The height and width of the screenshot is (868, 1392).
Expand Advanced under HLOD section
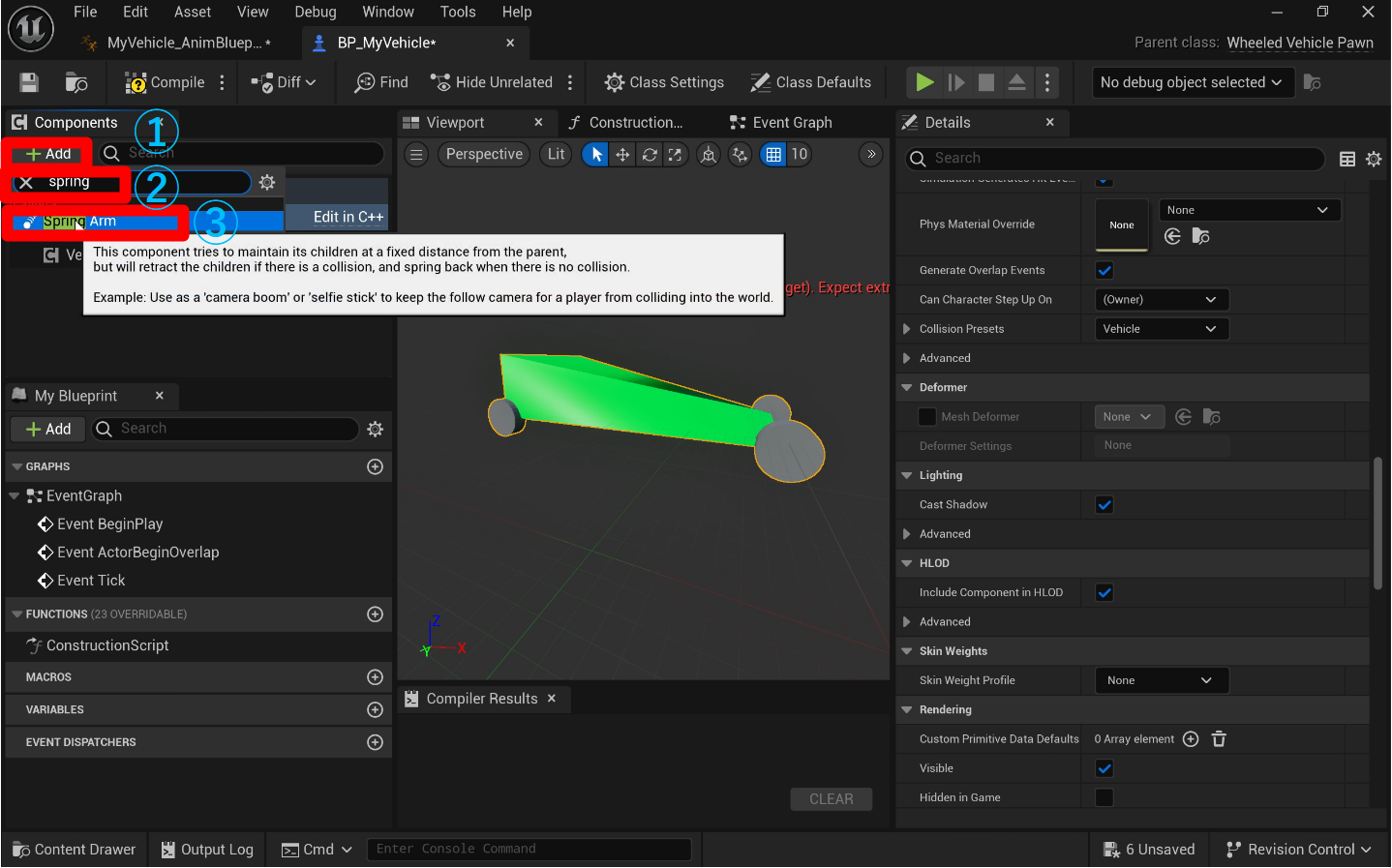point(907,622)
